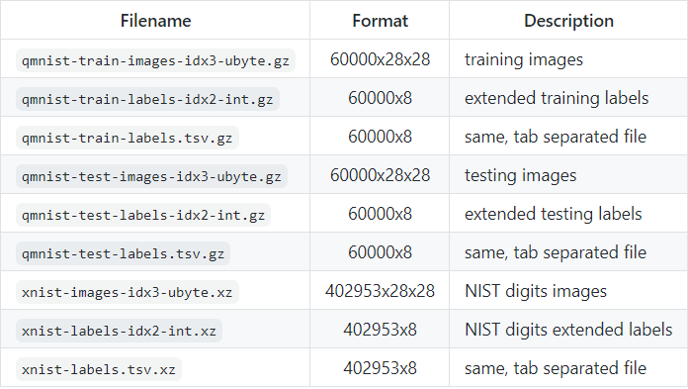
Task: Click the xnist-images-idx3-ubyte.xz filename
Action: click(x=127, y=292)
